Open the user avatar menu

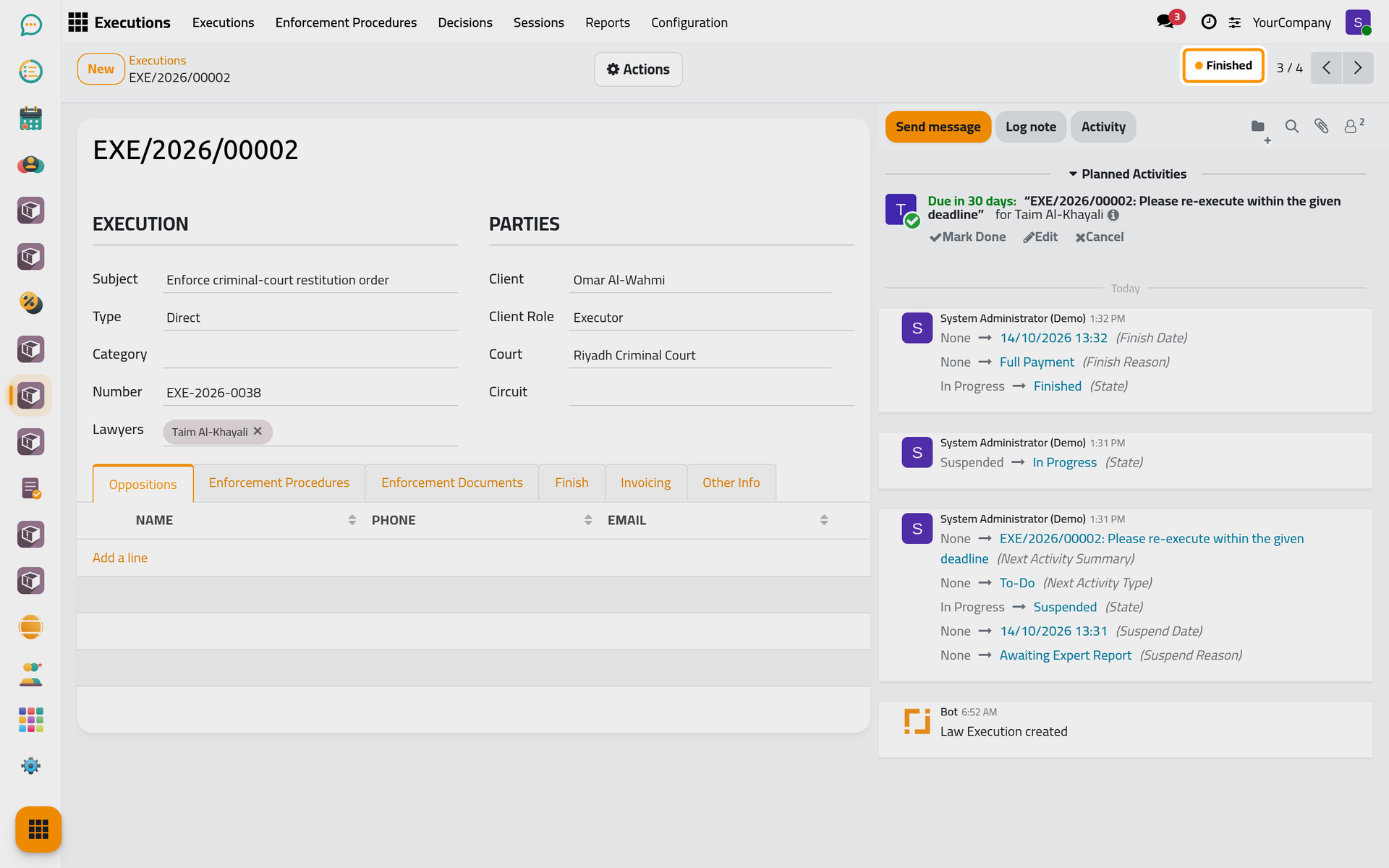click(1358, 22)
